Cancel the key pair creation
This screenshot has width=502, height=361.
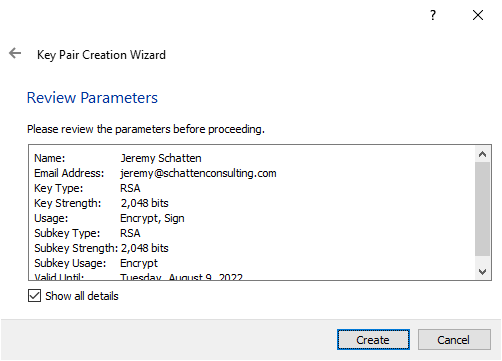tap(454, 340)
